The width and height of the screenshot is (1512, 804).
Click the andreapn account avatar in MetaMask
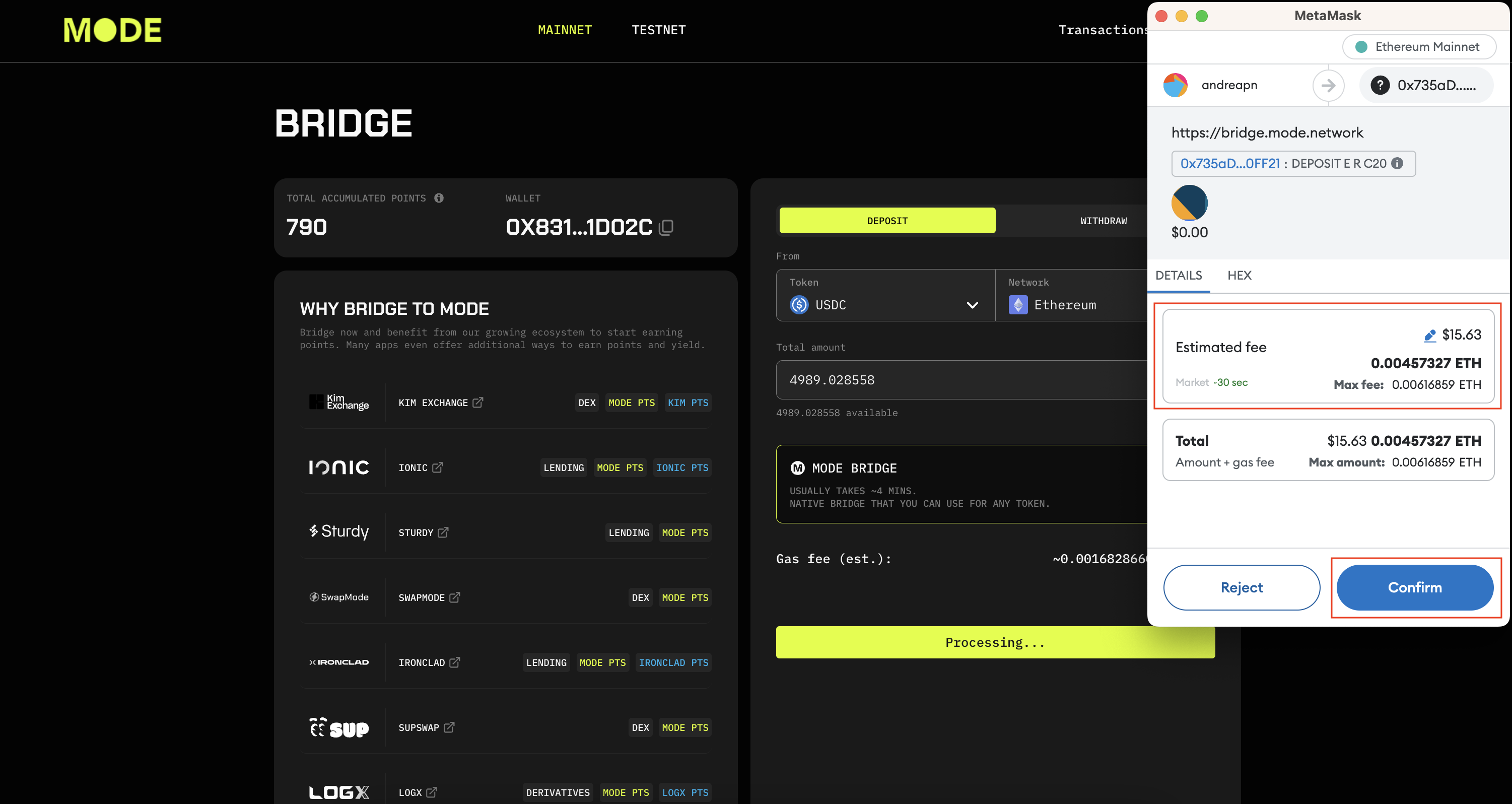(x=1175, y=85)
